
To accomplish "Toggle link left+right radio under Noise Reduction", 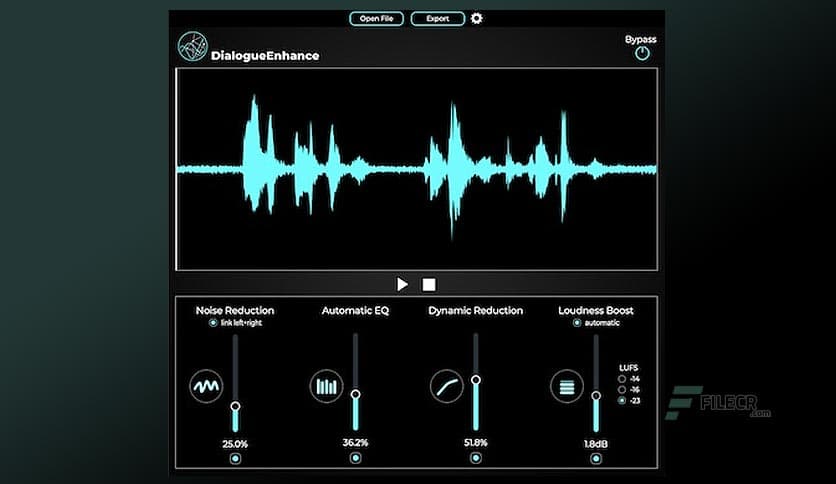I will click(213, 323).
